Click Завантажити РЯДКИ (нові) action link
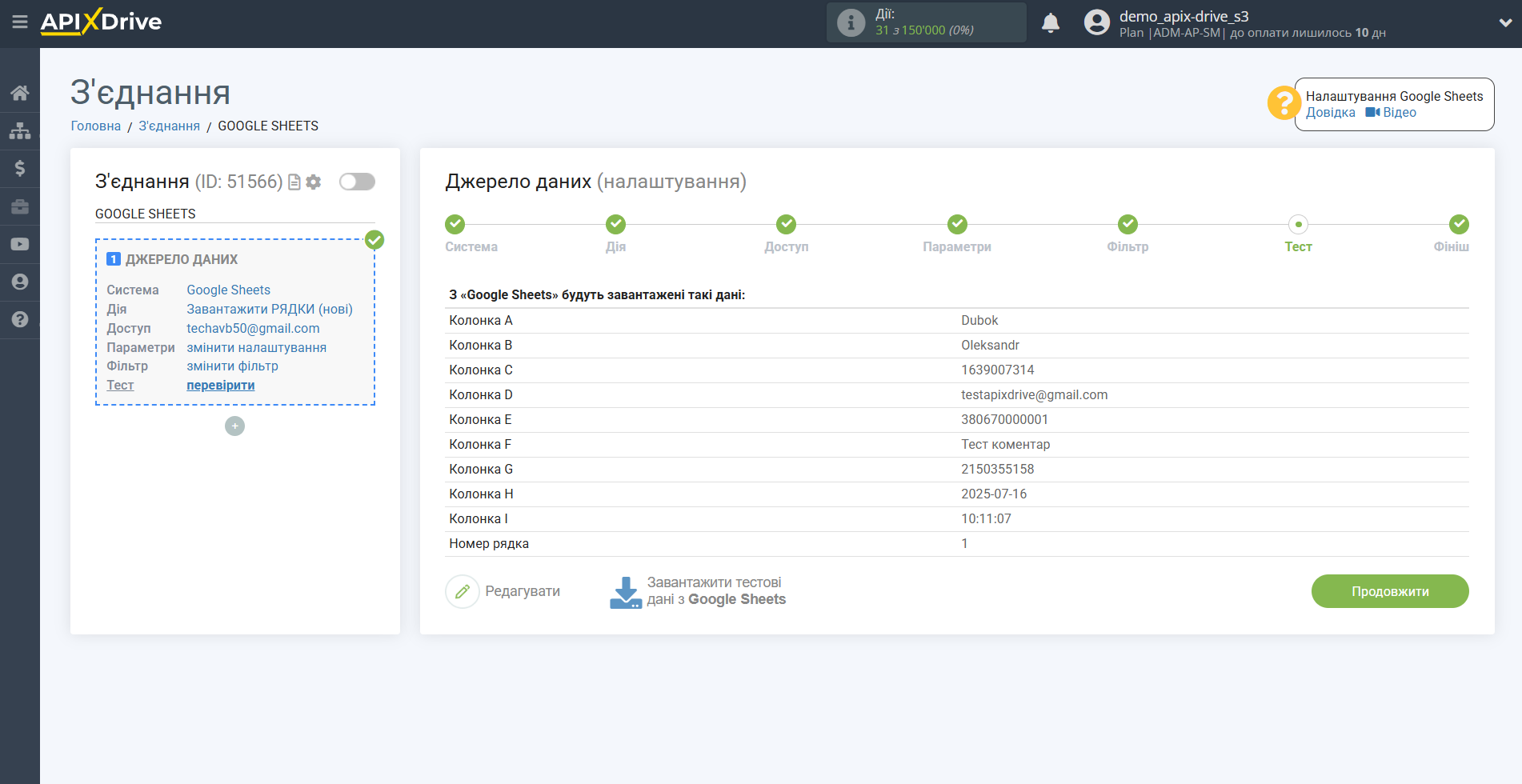 [270, 309]
